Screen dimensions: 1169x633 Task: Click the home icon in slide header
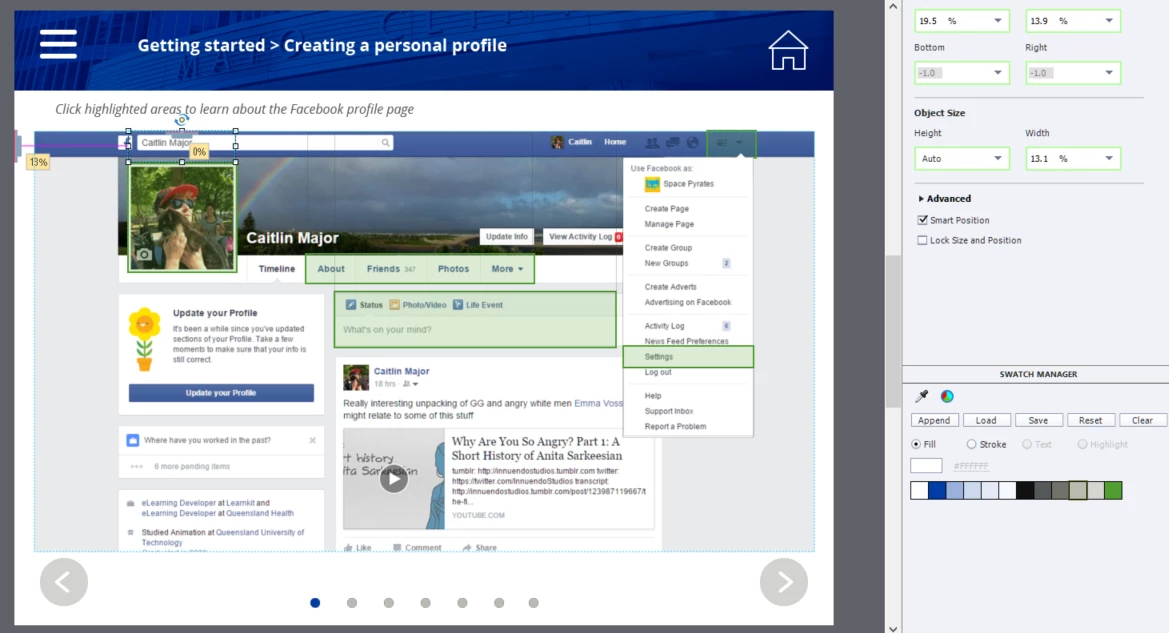[788, 51]
